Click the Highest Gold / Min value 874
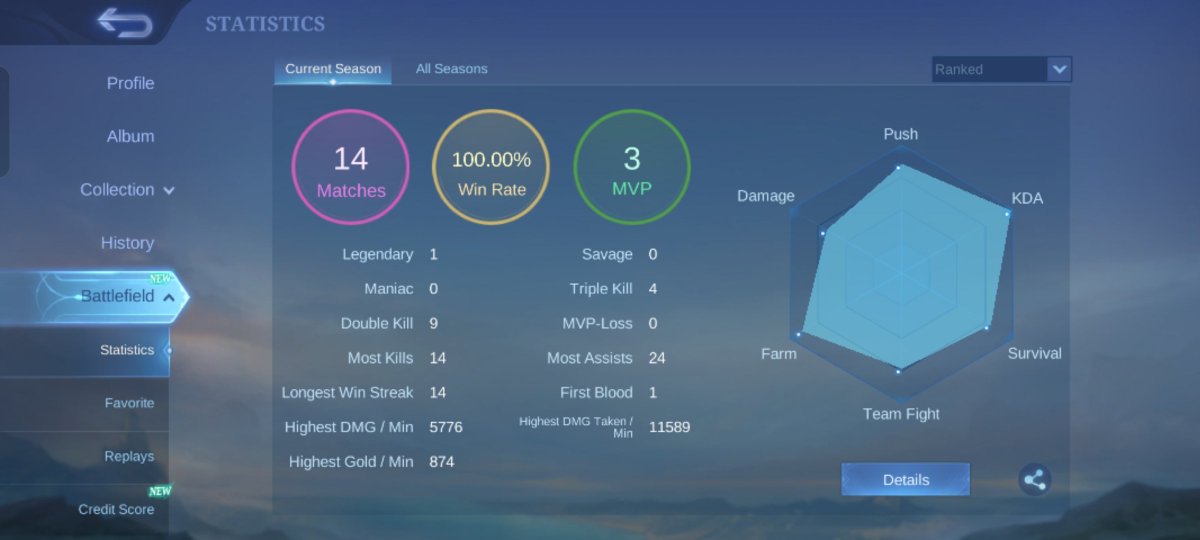 442,462
